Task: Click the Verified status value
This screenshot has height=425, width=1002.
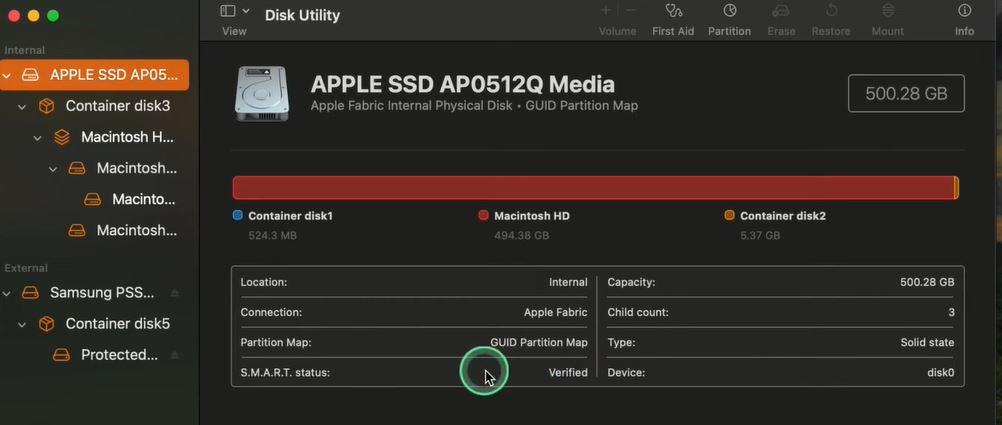Action: coord(568,373)
